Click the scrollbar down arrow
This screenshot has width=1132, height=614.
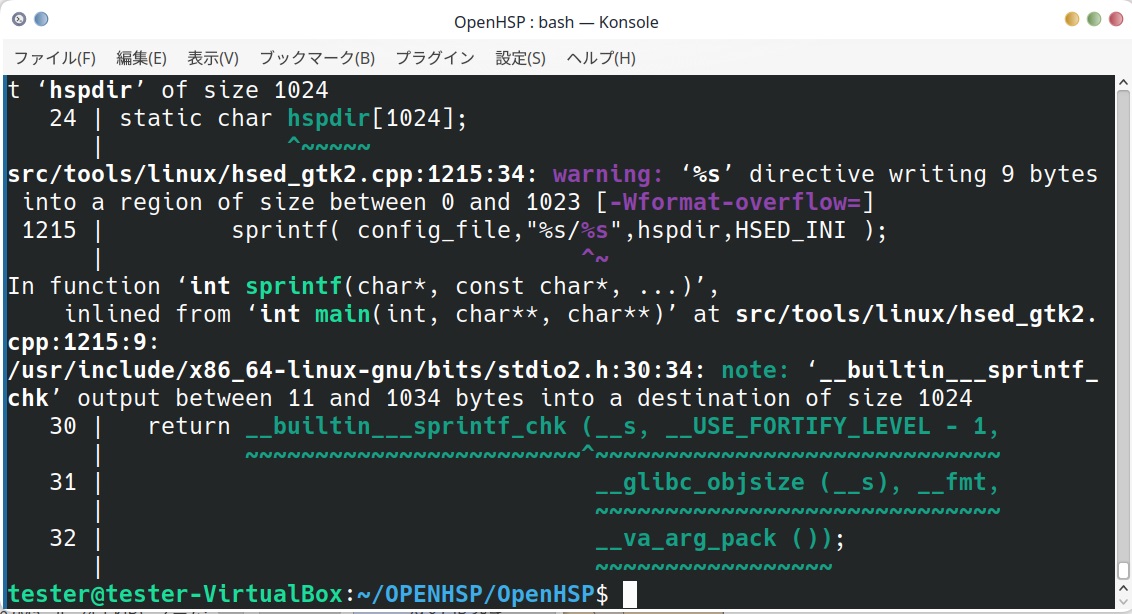click(1123, 602)
